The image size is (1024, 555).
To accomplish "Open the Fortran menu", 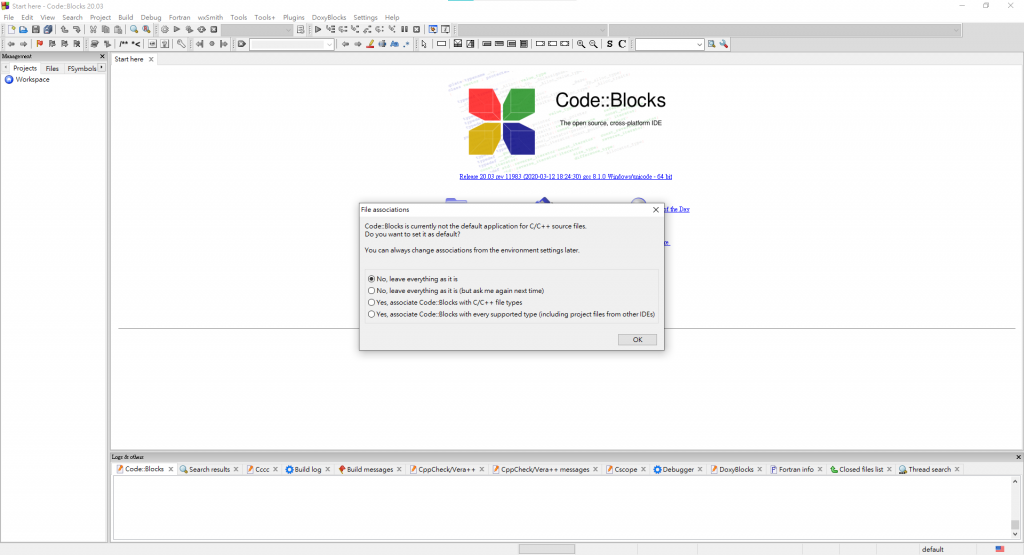I will point(179,18).
